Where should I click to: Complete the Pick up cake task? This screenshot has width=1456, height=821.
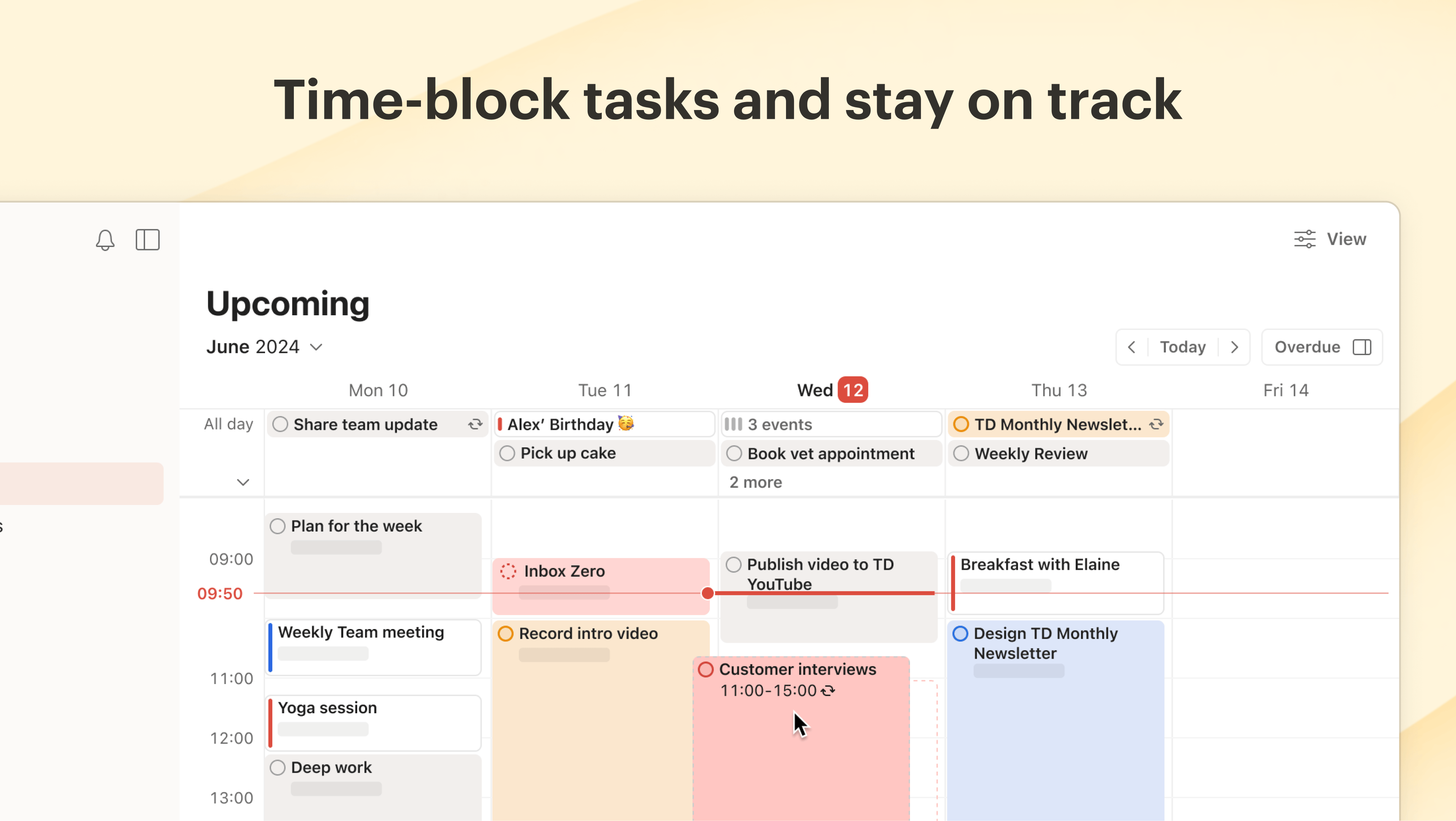(x=507, y=453)
